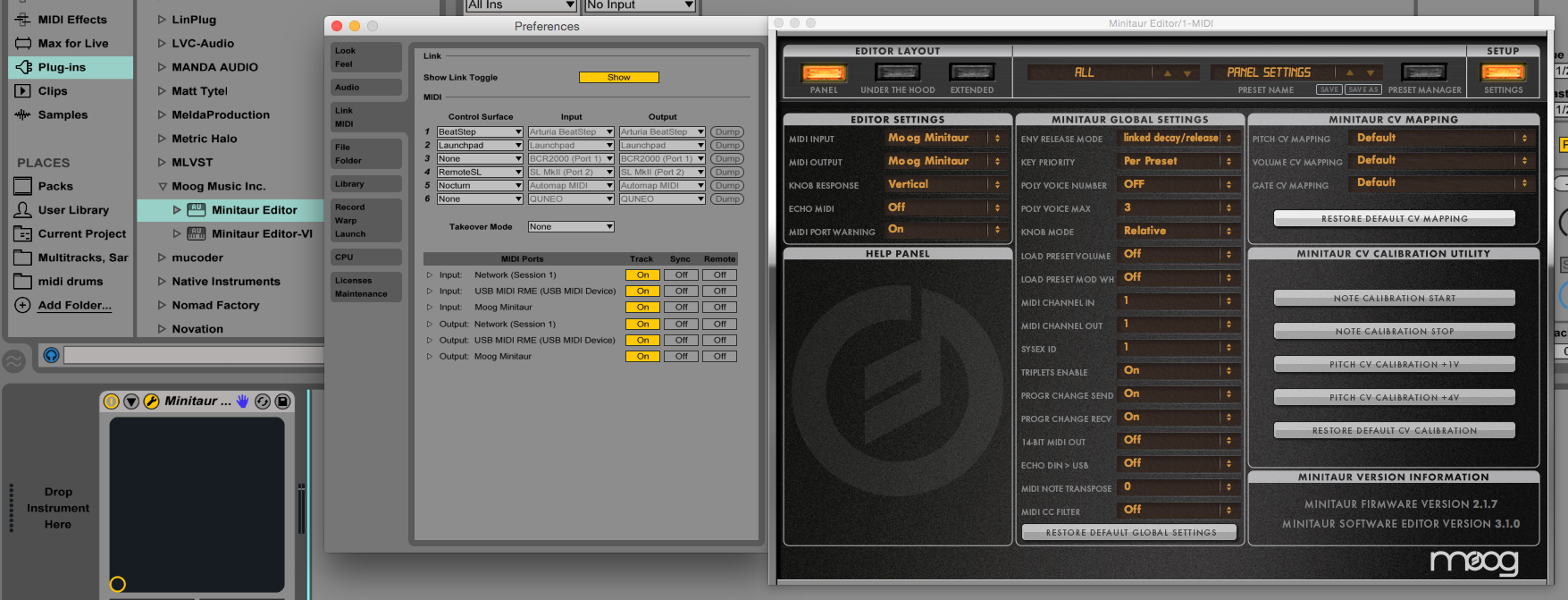Open Packs in Places

pyautogui.click(x=71, y=186)
